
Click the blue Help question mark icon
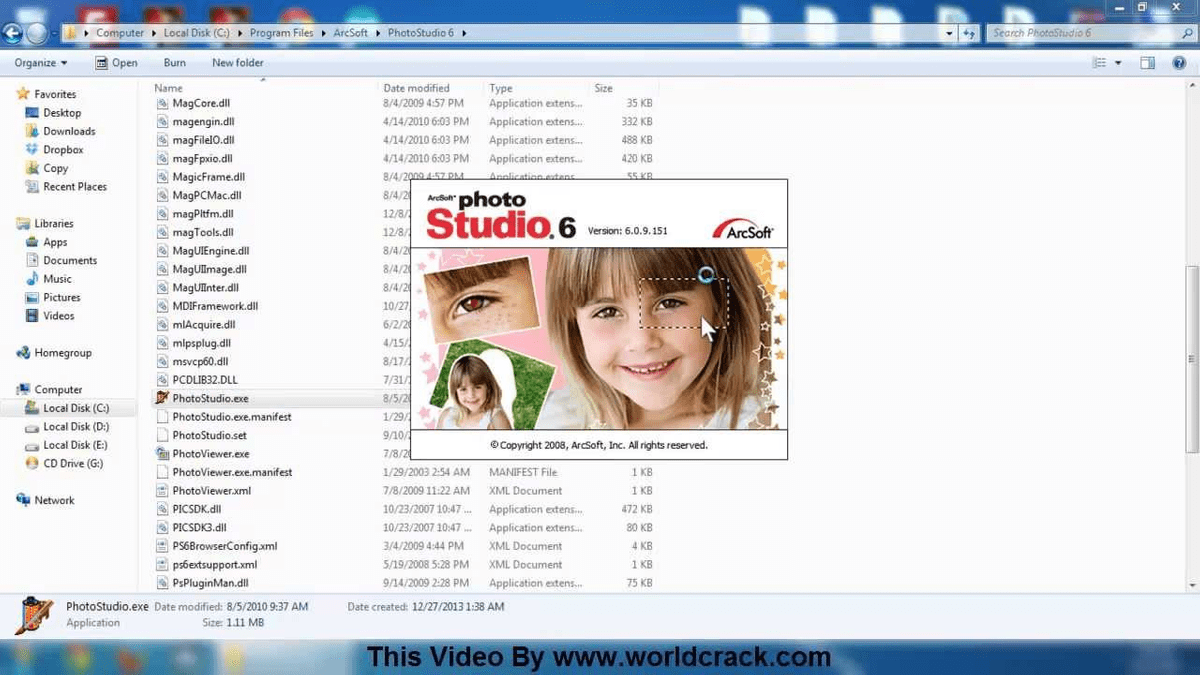coord(1178,62)
